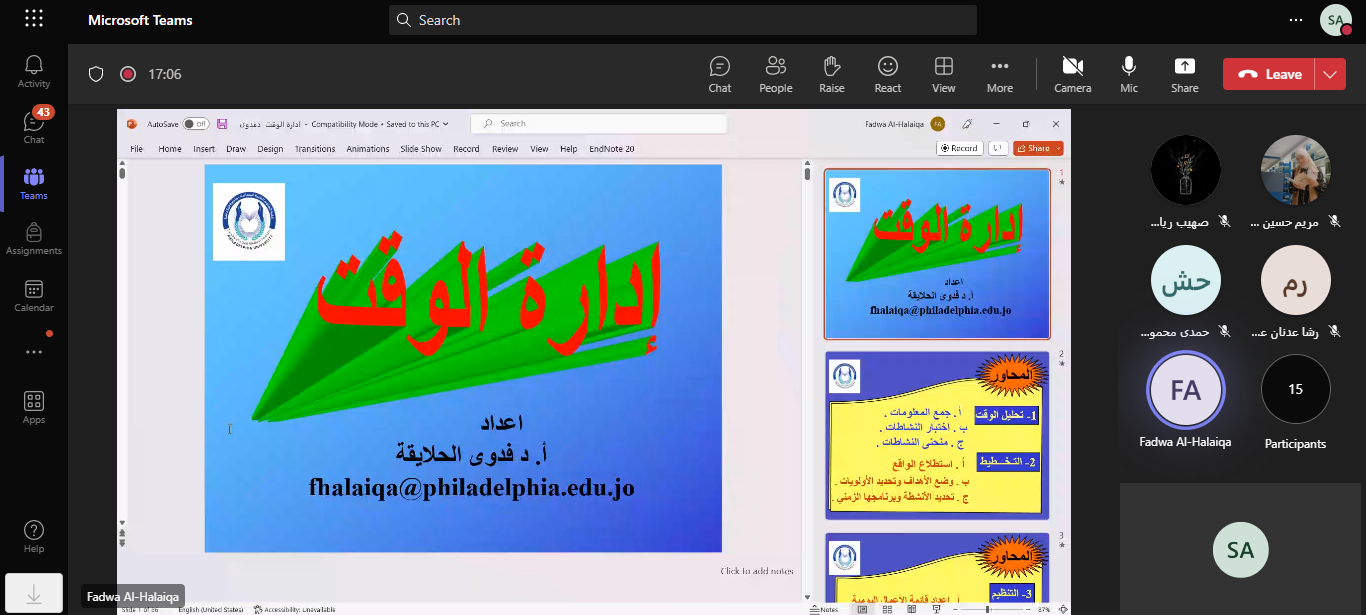Open the Slide Show tab
1366x615 pixels.
click(421, 149)
